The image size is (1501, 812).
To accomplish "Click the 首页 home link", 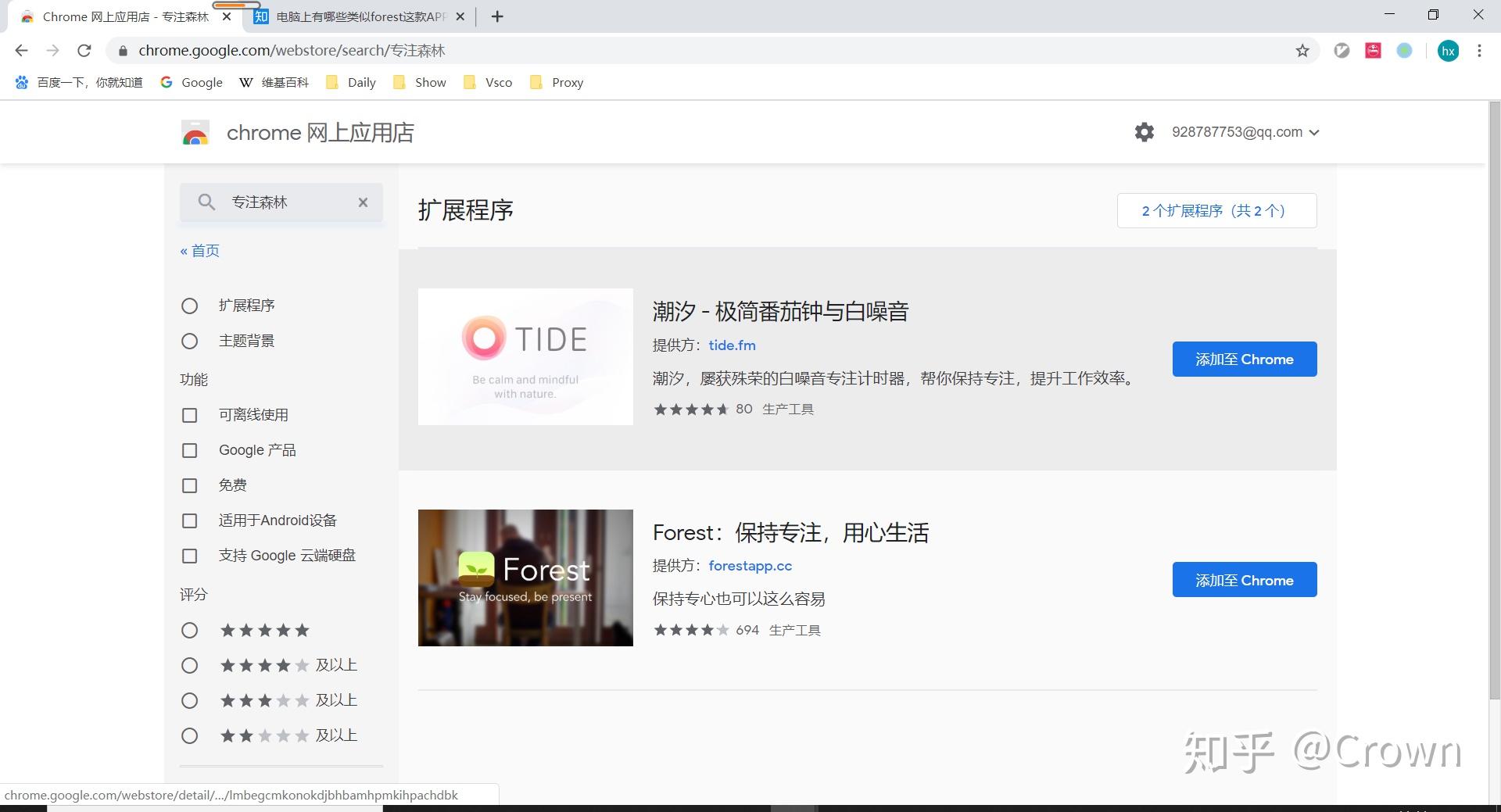I will (199, 251).
